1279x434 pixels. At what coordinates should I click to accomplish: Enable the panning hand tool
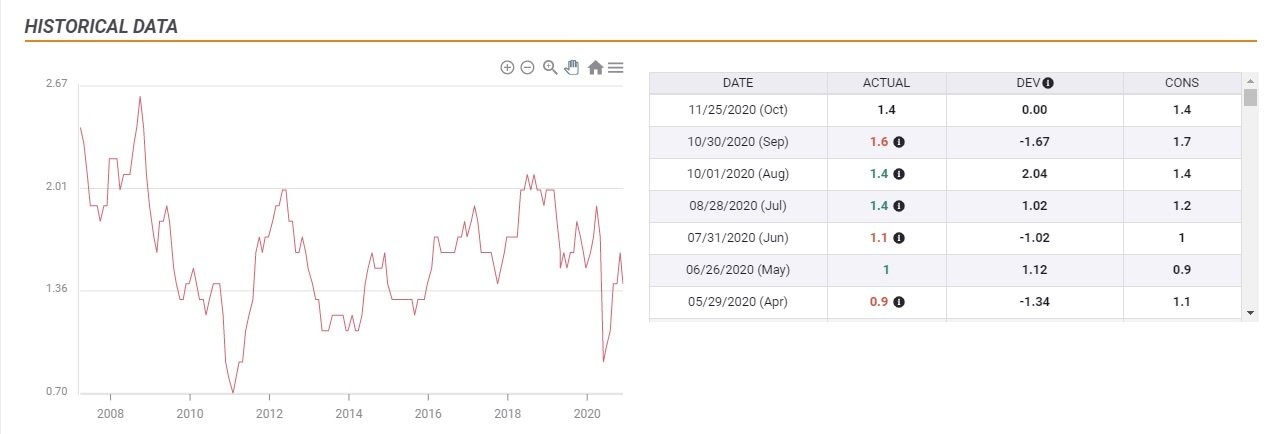click(572, 68)
